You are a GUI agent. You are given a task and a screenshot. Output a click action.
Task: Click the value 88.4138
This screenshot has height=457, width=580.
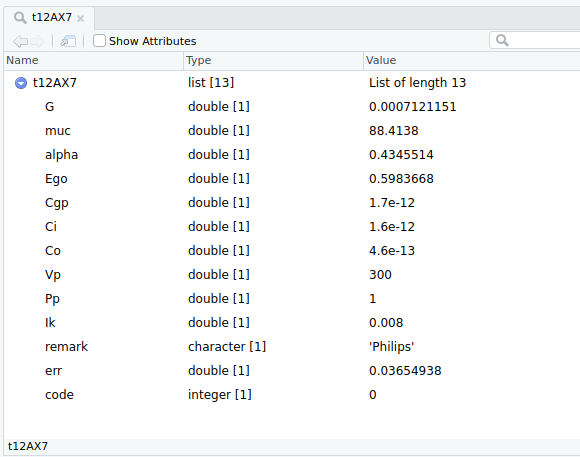coord(394,131)
